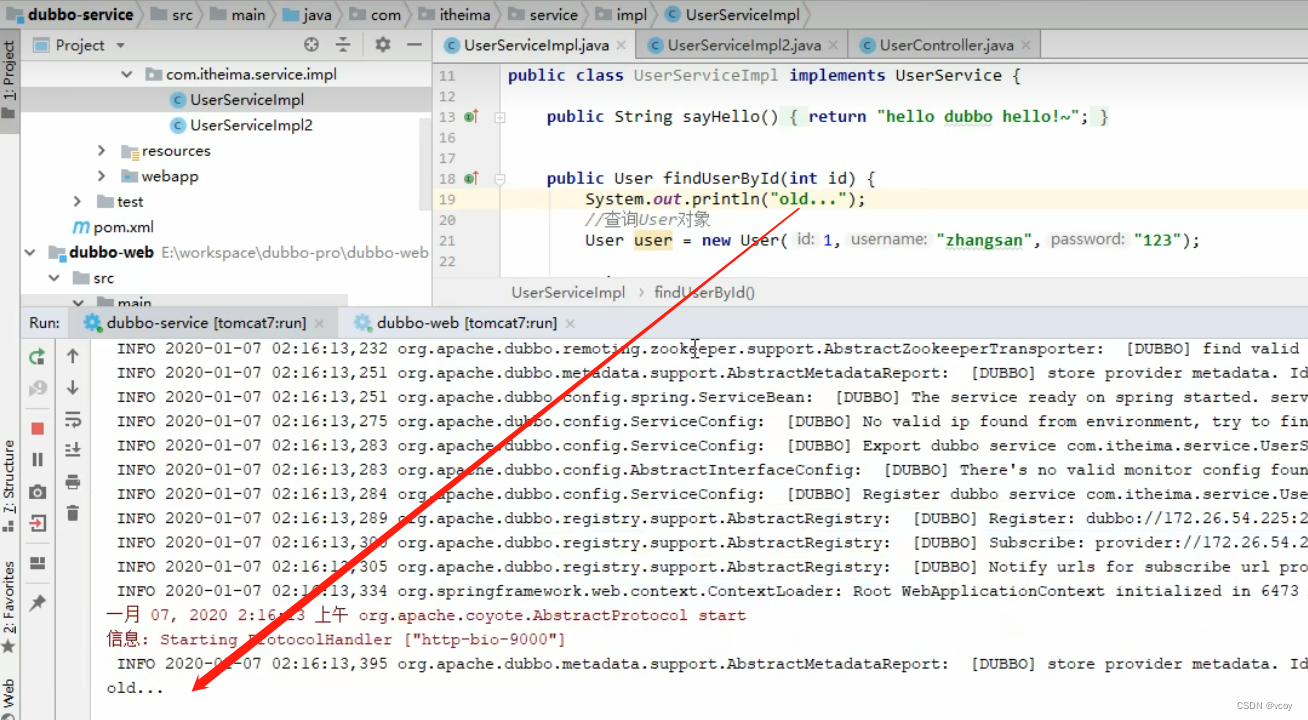
Task: Select pom.xml in project tree
Action: click(113, 227)
